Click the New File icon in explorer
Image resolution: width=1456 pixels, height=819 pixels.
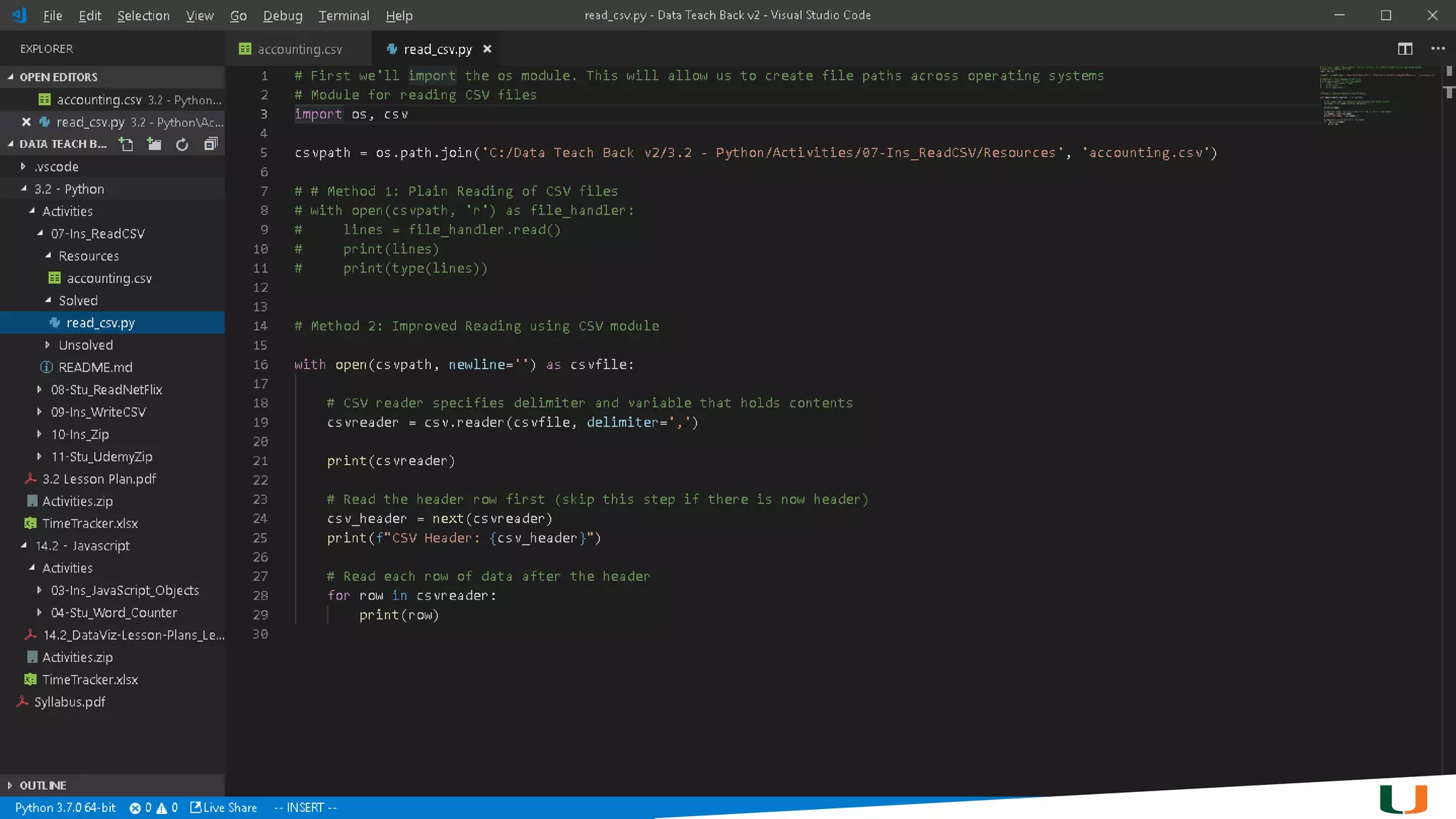pos(127,144)
